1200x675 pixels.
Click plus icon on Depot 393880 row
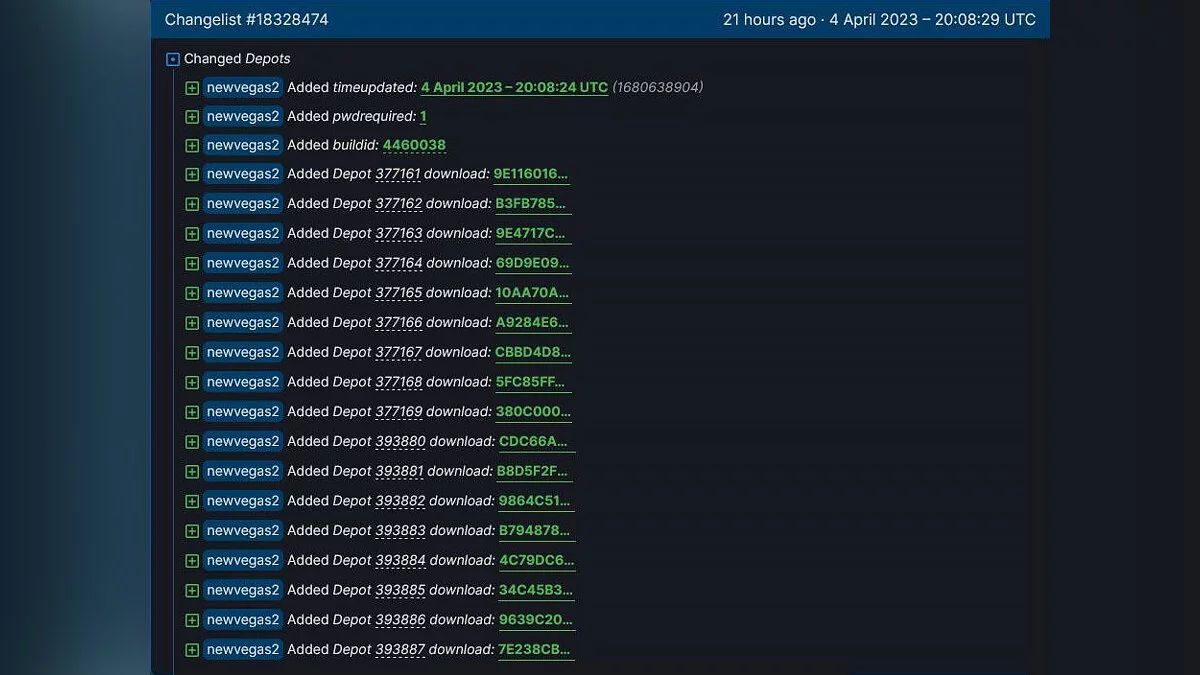(192, 442)
